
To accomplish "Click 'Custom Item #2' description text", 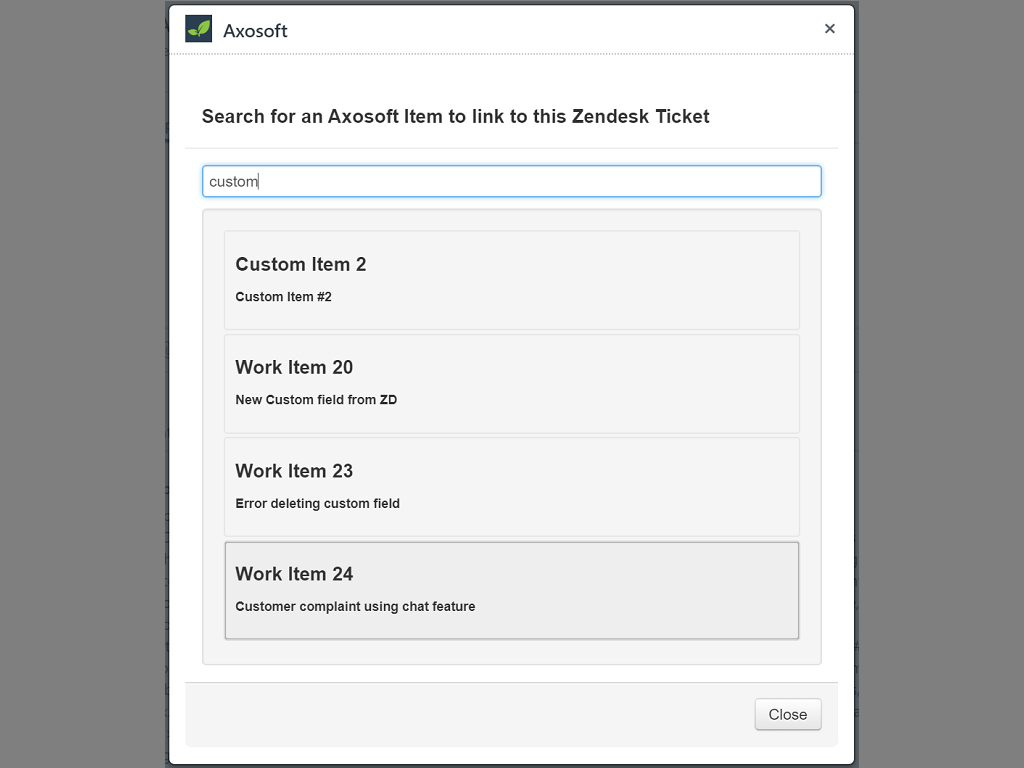I will [x=283, y=296].
